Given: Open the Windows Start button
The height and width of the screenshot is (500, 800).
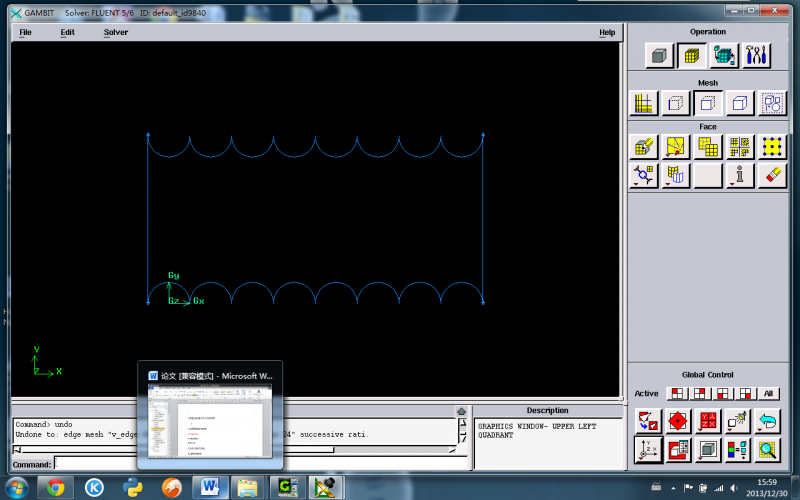Looking at the screenshot, I should (x=16, y=488).
